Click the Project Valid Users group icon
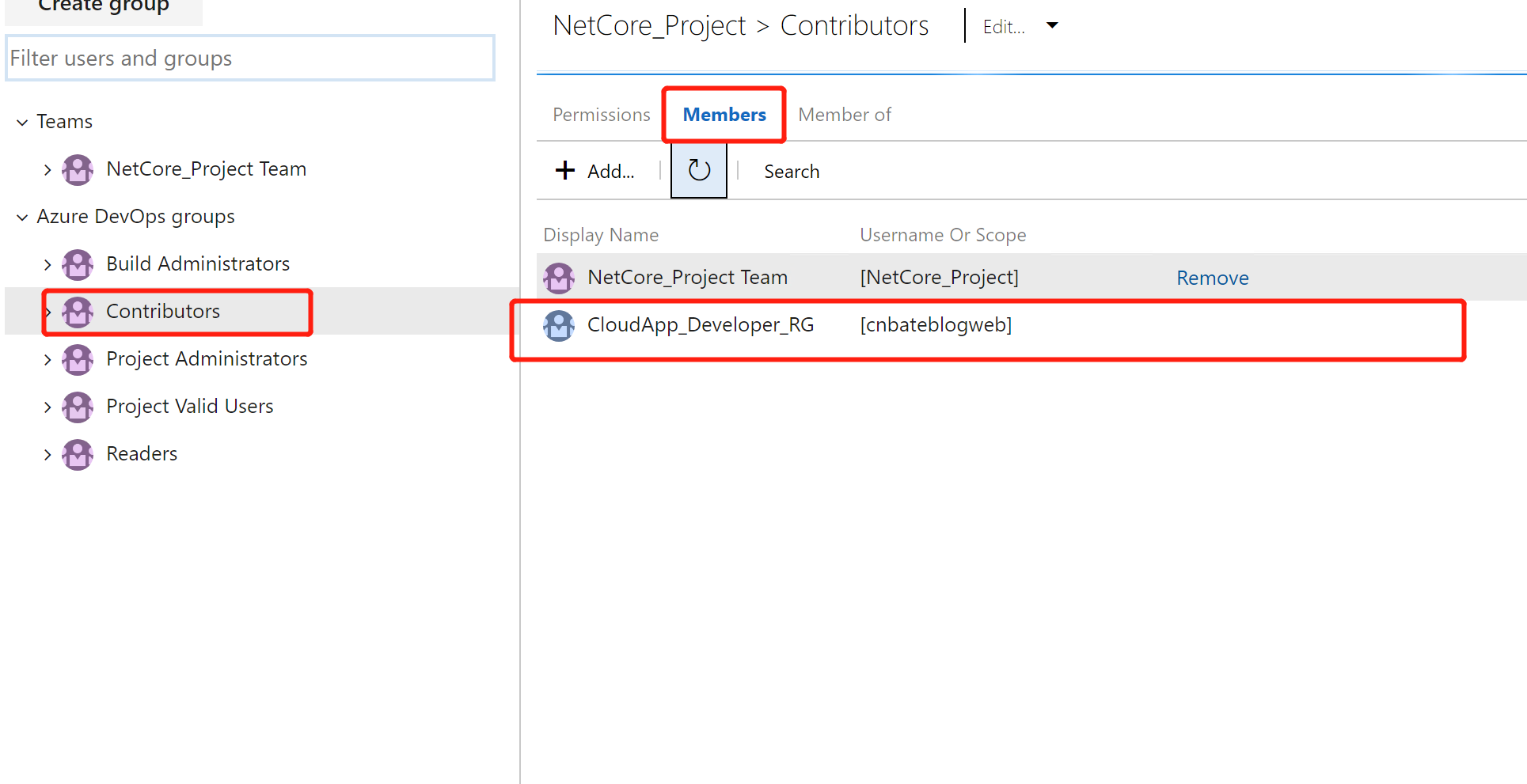This screenshot has width=1527, height=784. [x=78, y=407]
